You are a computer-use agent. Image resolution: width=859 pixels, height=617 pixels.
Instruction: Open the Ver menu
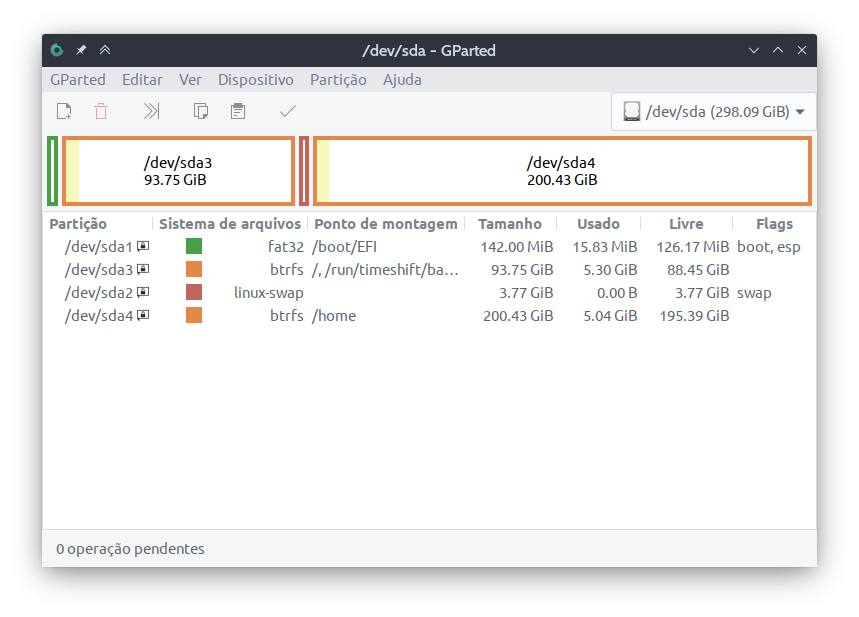pyautogui.click(x=190, y=80)
